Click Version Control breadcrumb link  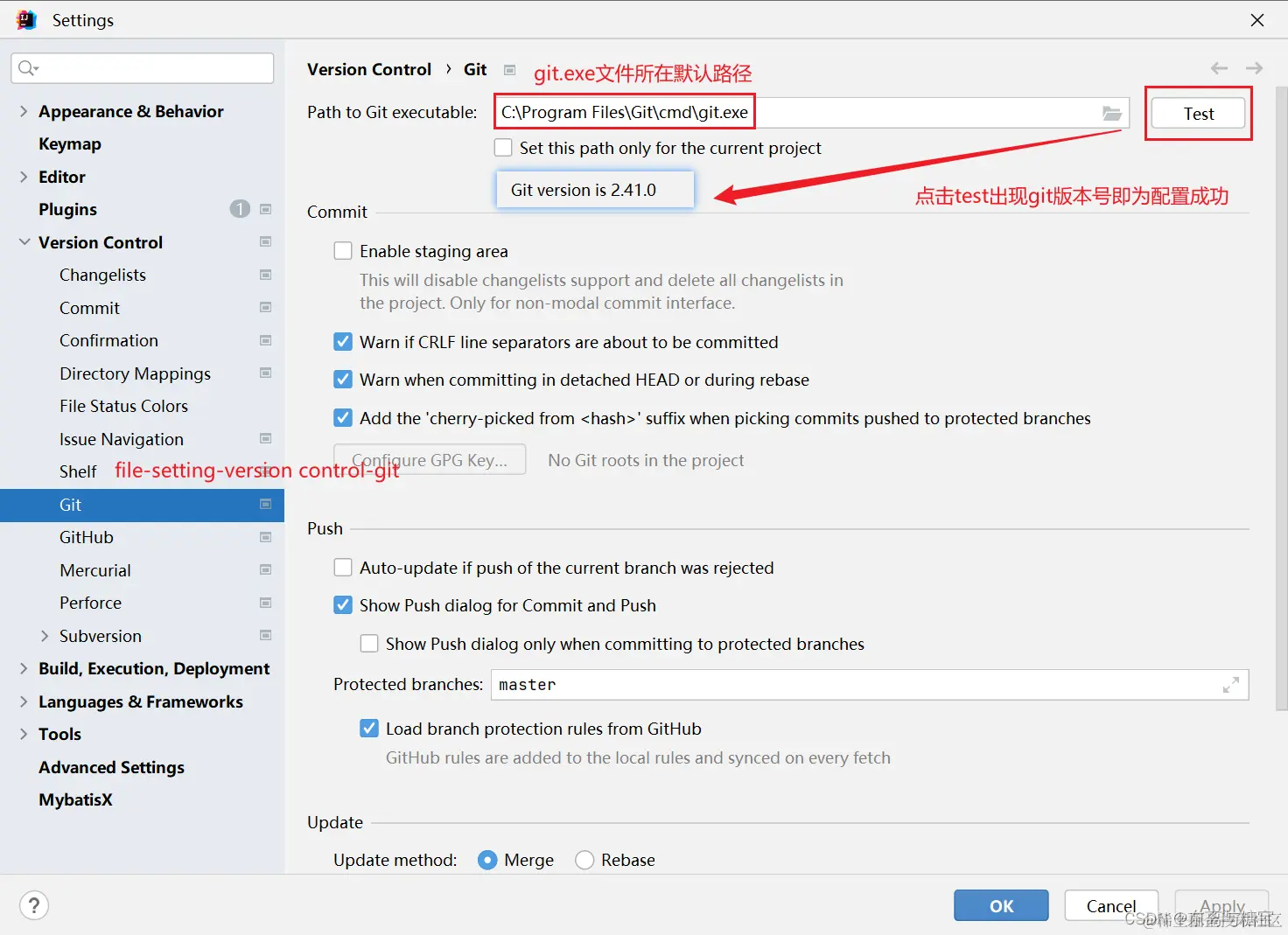(369, 69)
